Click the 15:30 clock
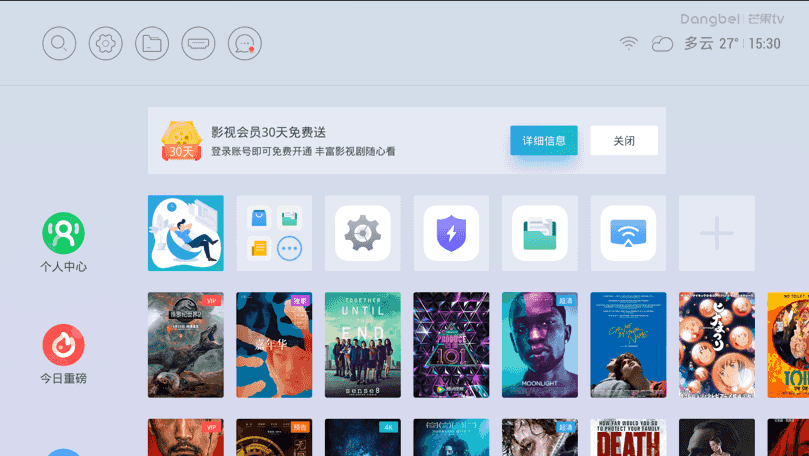The height and width of the screenshot is (456, 809). pos(765,43)
